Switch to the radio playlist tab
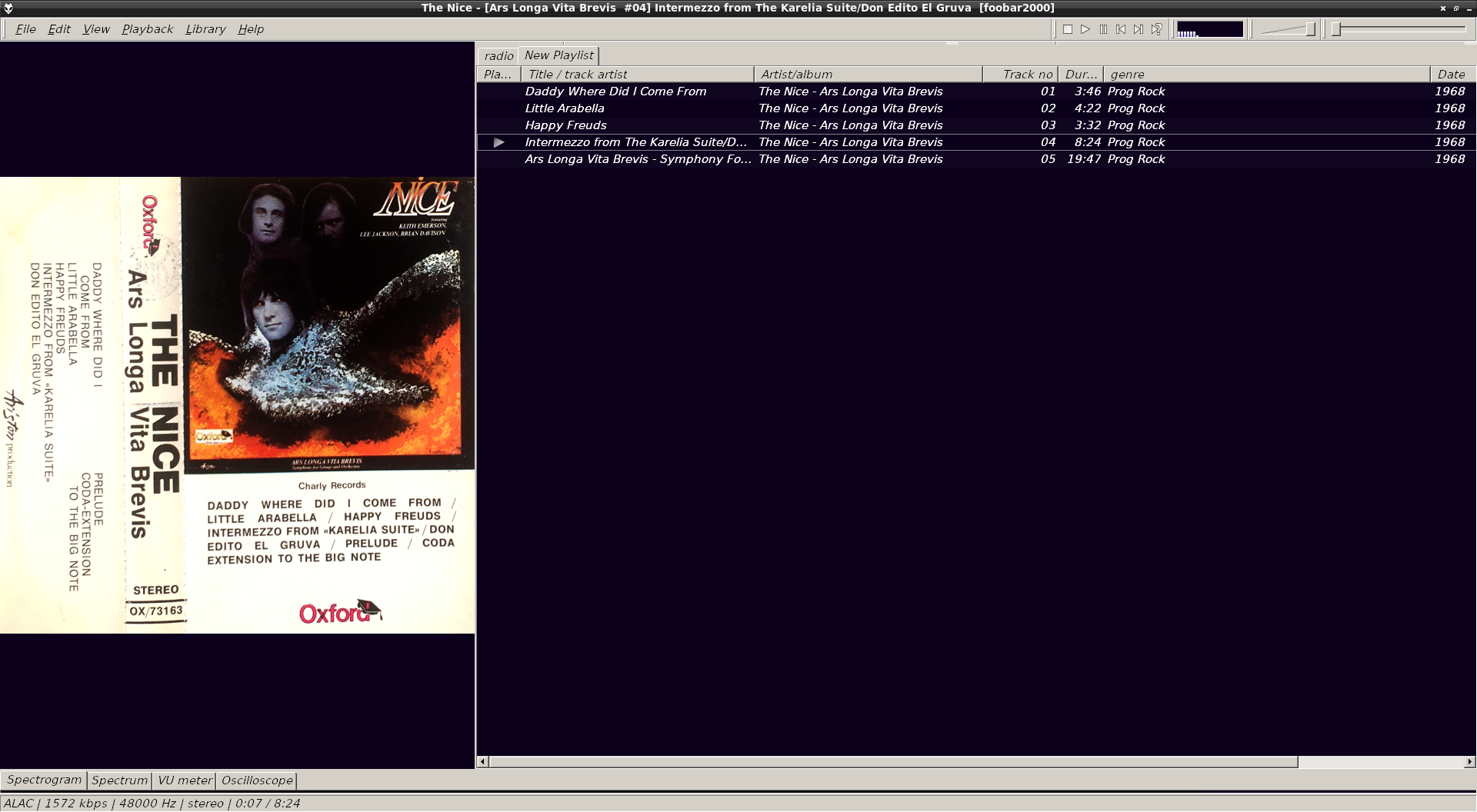The width and height of the screenshot is (1477, 812). coord(498,56)
